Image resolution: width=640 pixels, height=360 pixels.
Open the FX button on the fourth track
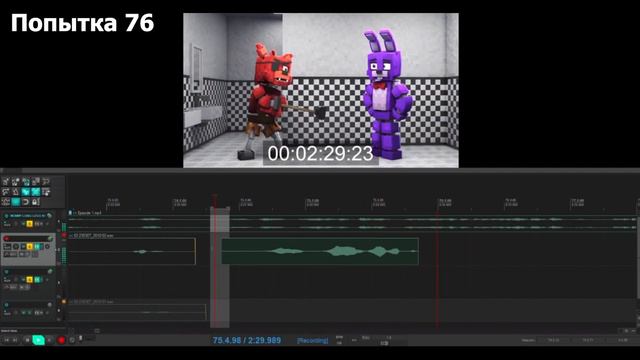point(37,313)
